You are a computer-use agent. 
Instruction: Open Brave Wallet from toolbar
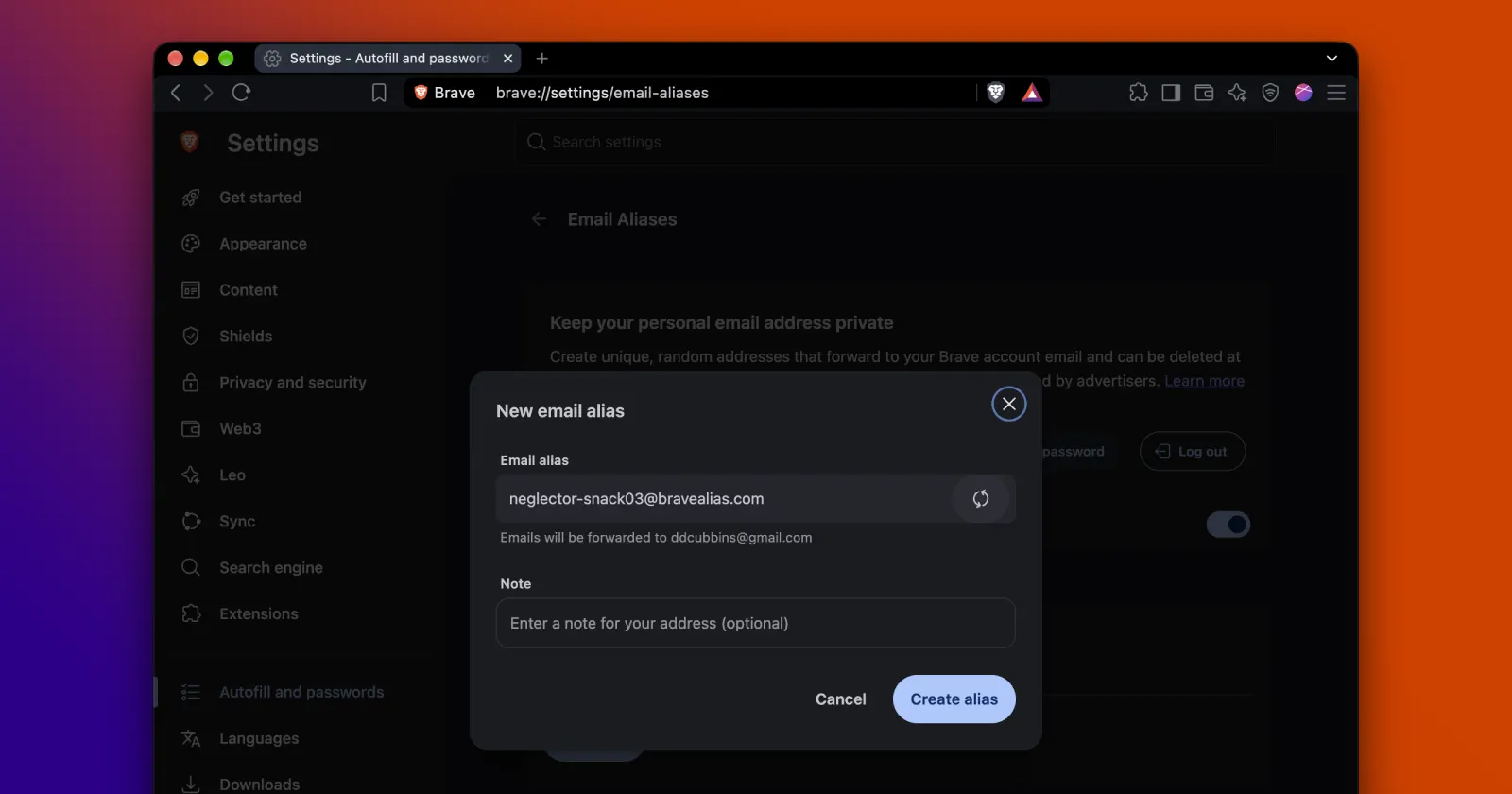click(1204, 93)
